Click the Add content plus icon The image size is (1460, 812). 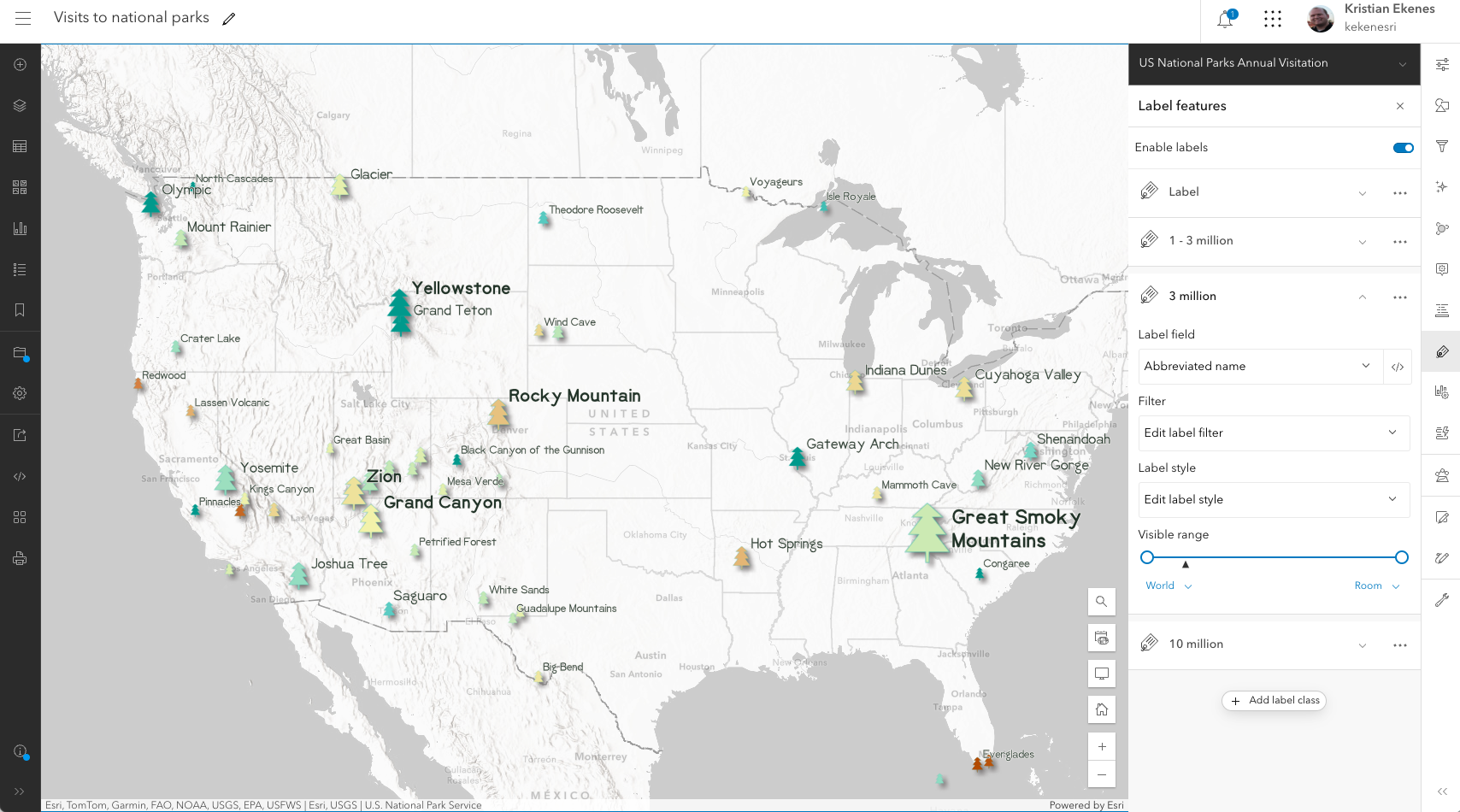[x=20, y=65]
